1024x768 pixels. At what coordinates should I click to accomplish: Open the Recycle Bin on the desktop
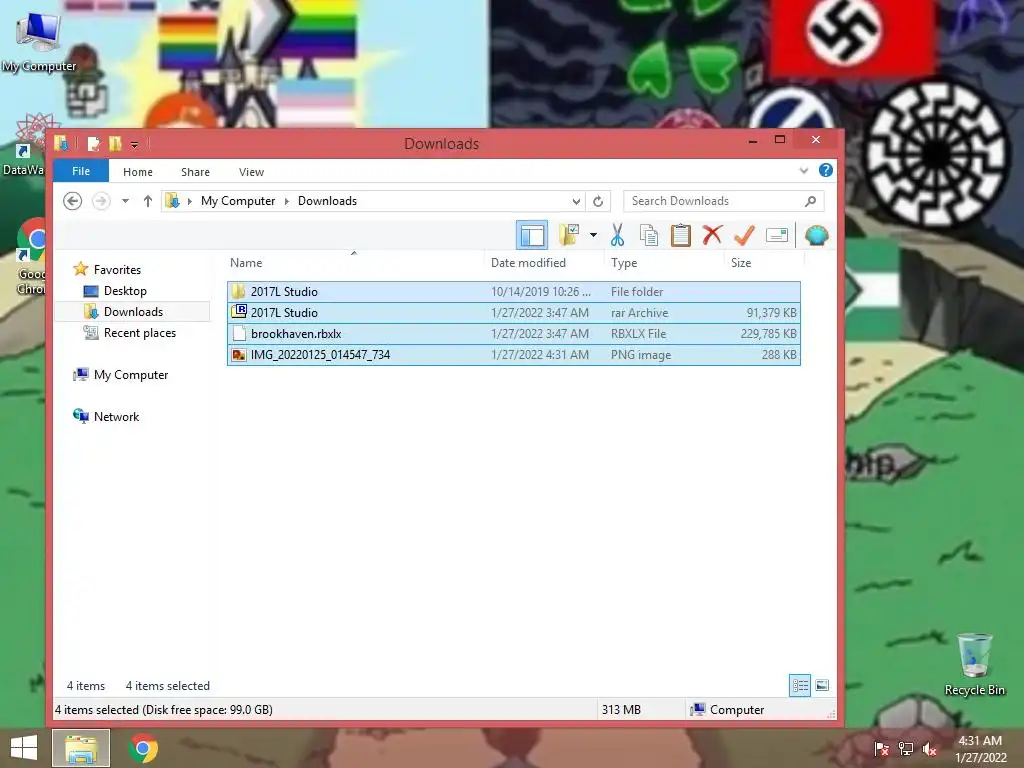point(974,664)
